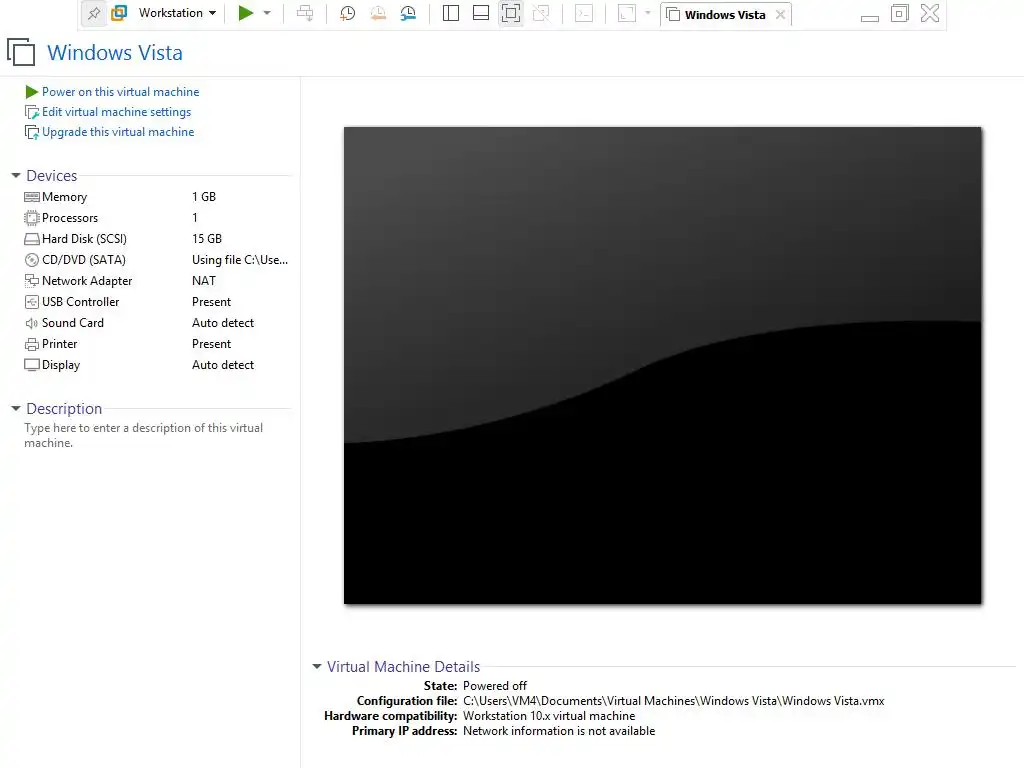Viewport: 1024px width, 768px height.
Task: Click the configuration file path
Action: pyautogui.click(x=673, y=701)
